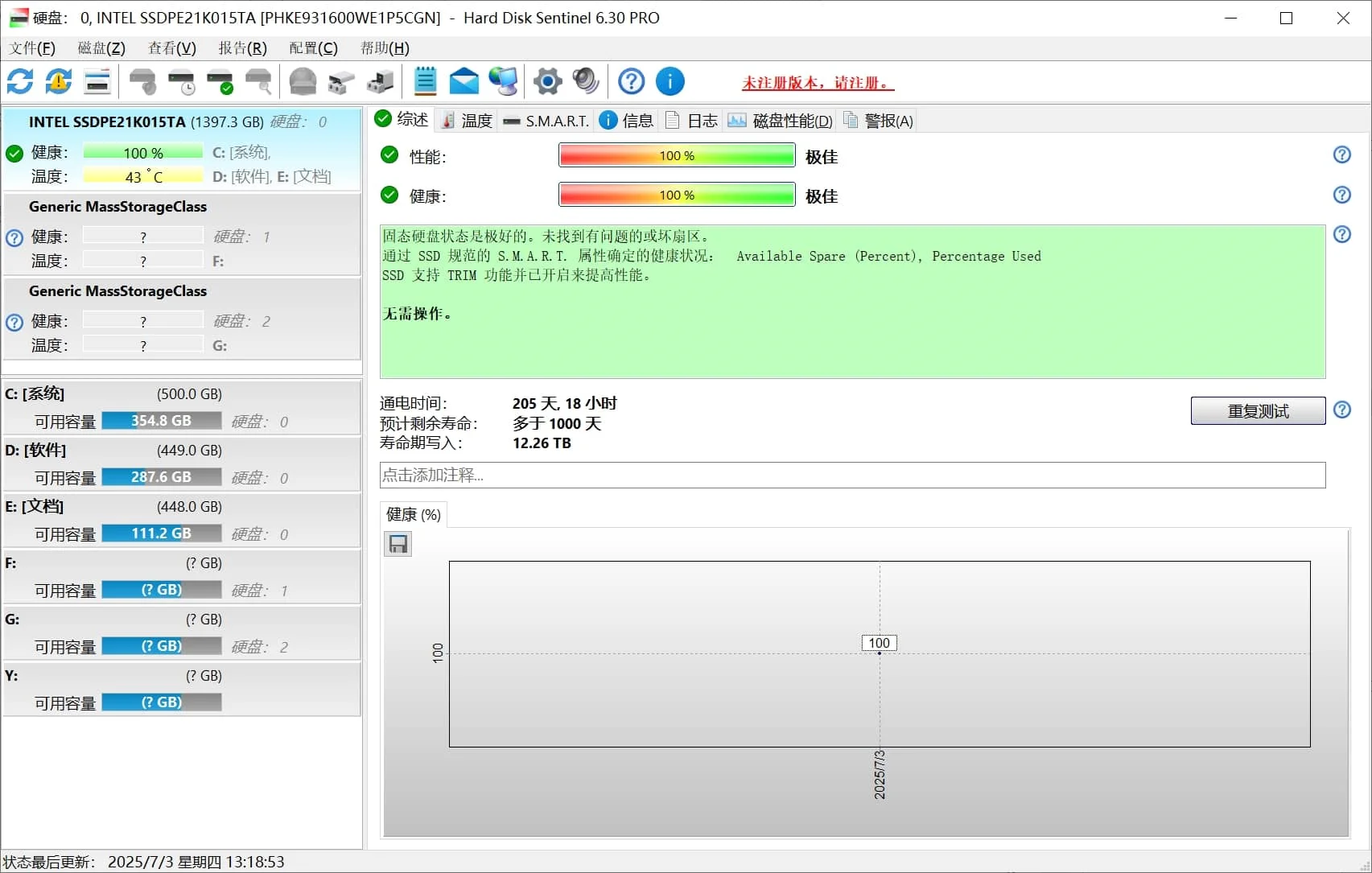Switch to the 综述 tab
Screen dimensions: 1372x873
point(402,120)
